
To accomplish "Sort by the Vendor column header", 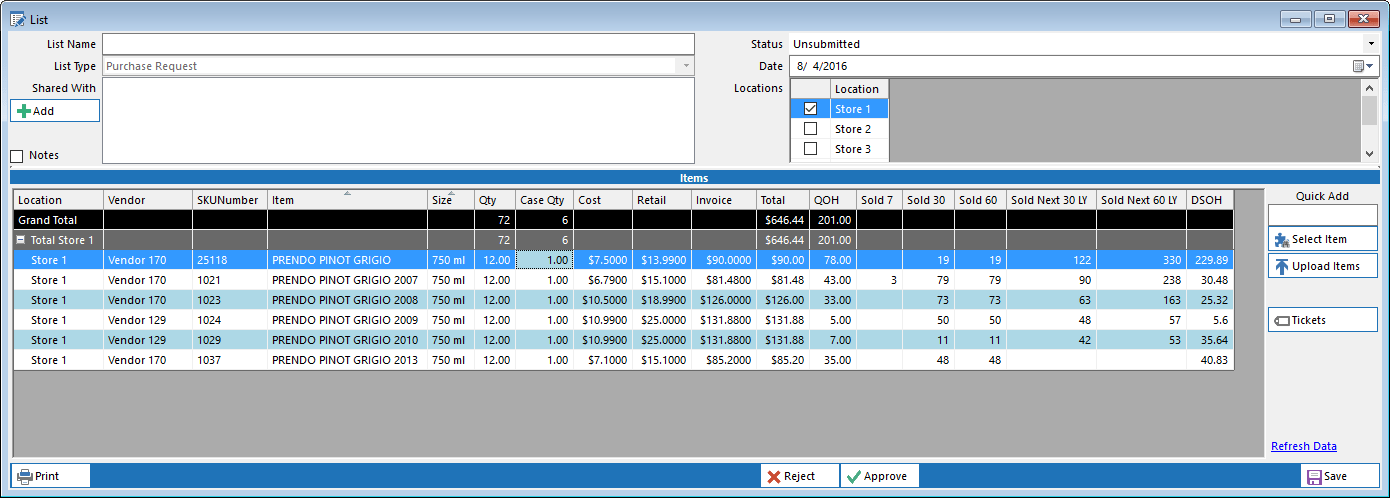I will click(x=147, y=200).
